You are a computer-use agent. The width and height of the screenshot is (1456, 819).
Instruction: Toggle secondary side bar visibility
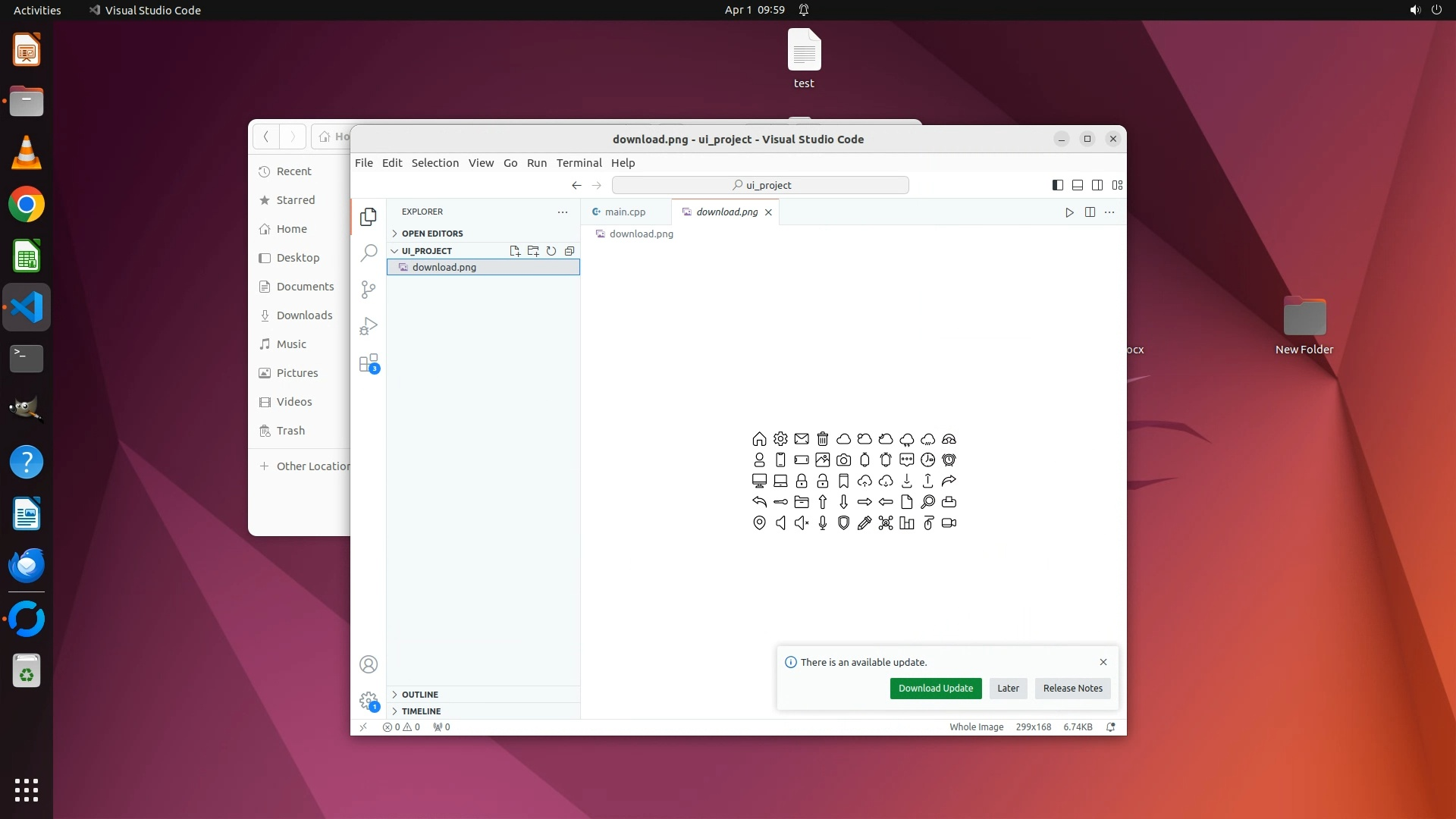click(1097, 185)
